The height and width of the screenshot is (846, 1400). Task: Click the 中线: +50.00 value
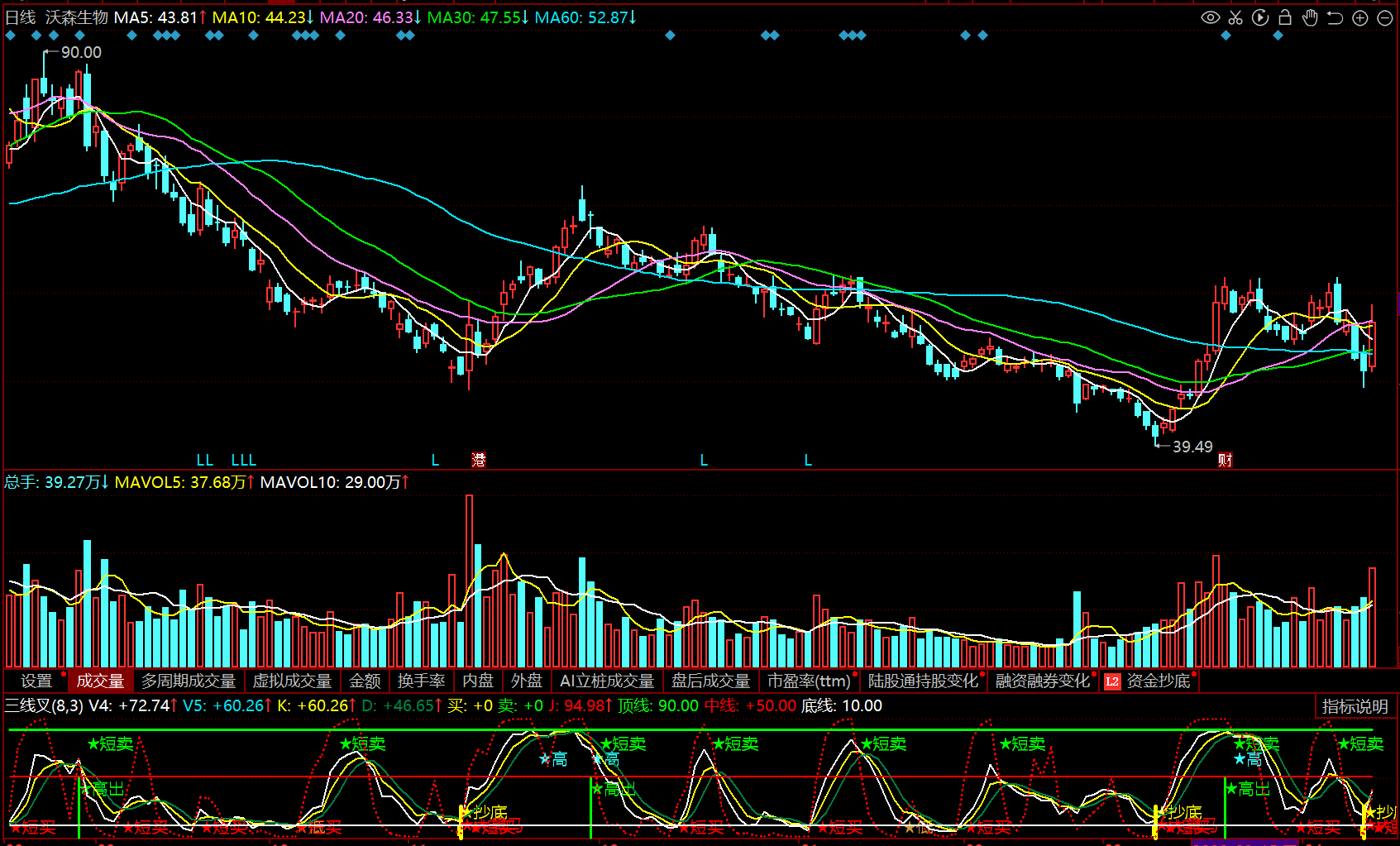750,705
